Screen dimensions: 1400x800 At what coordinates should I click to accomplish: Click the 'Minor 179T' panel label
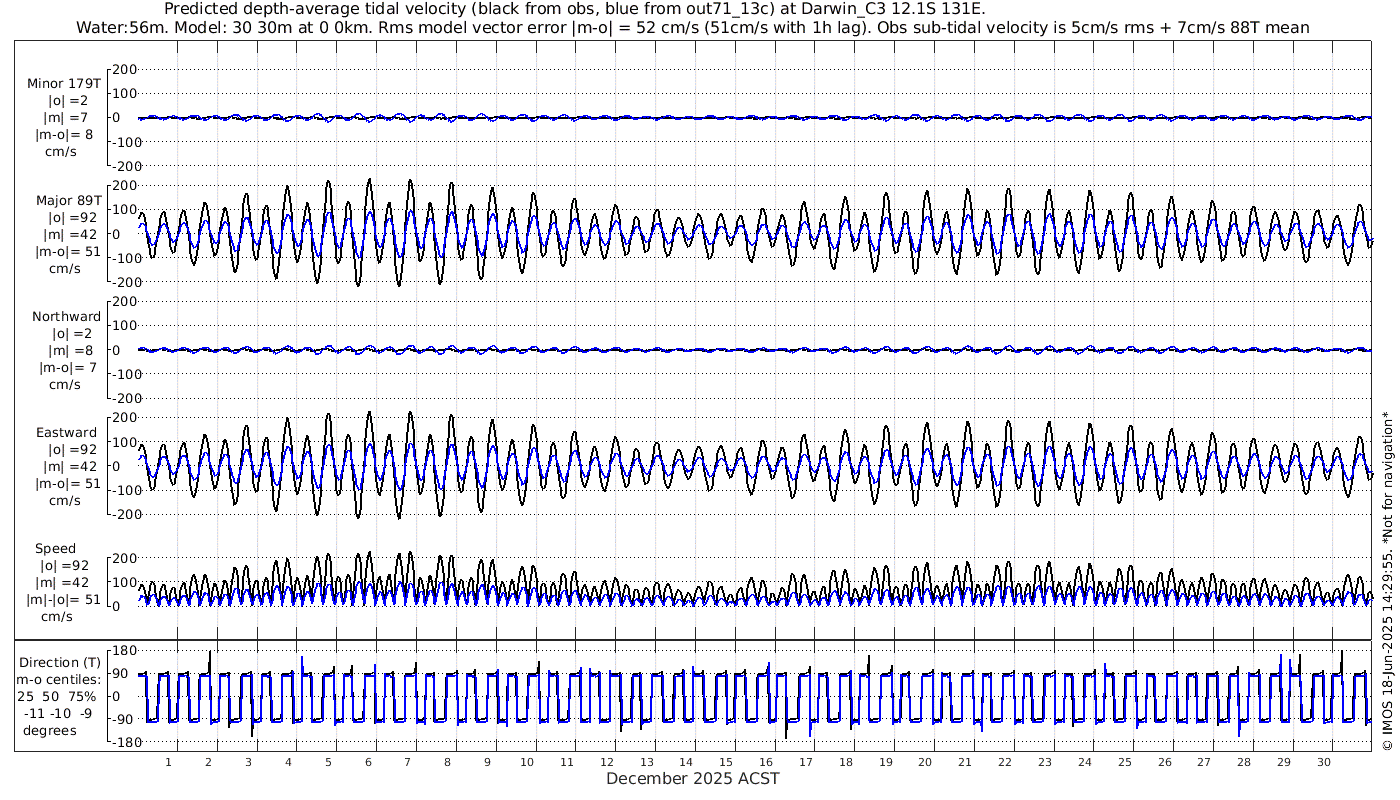pyautogui.click(x=64, y=83)
